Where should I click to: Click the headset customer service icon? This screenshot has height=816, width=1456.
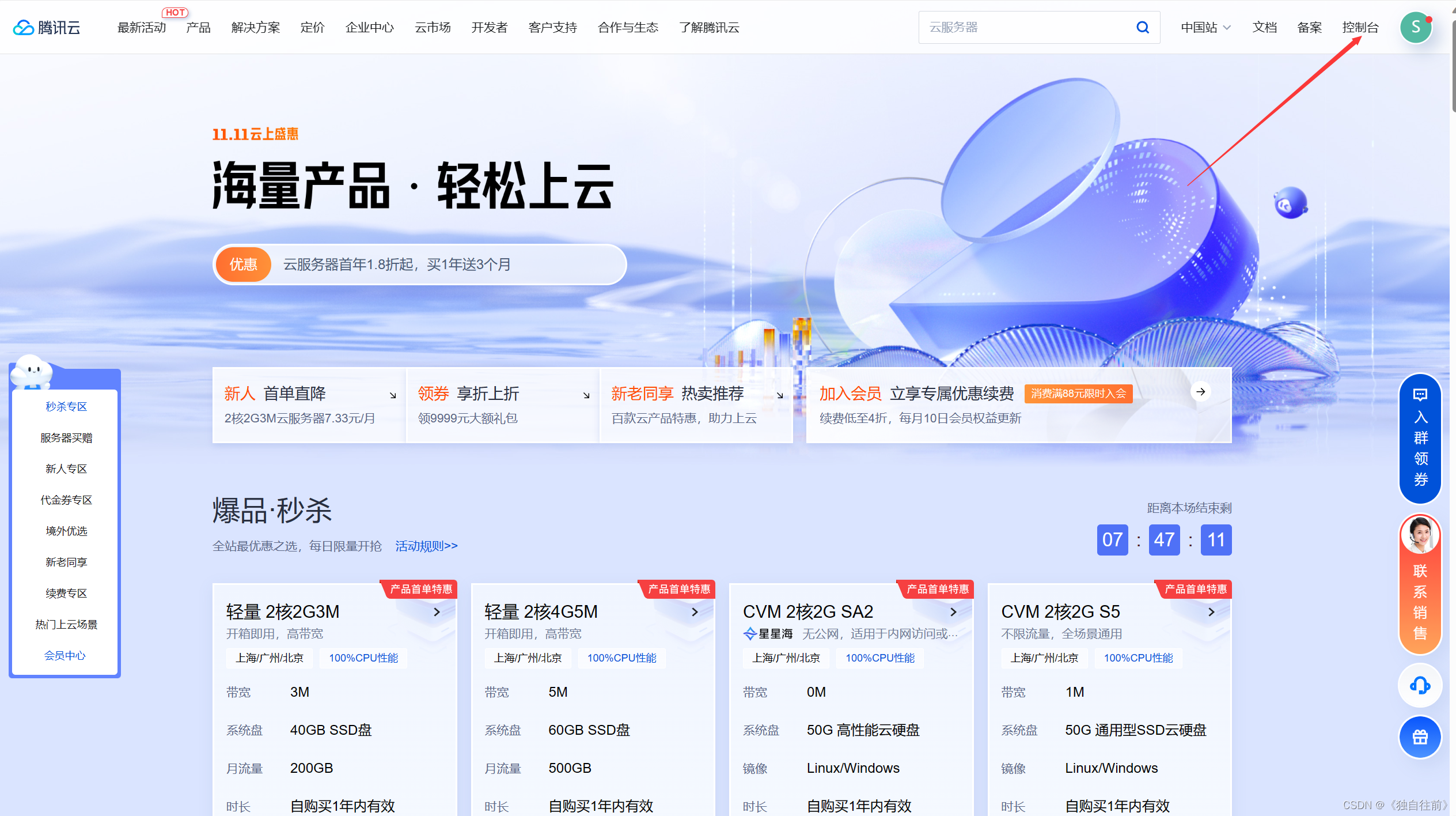[x=1420, y=686]
